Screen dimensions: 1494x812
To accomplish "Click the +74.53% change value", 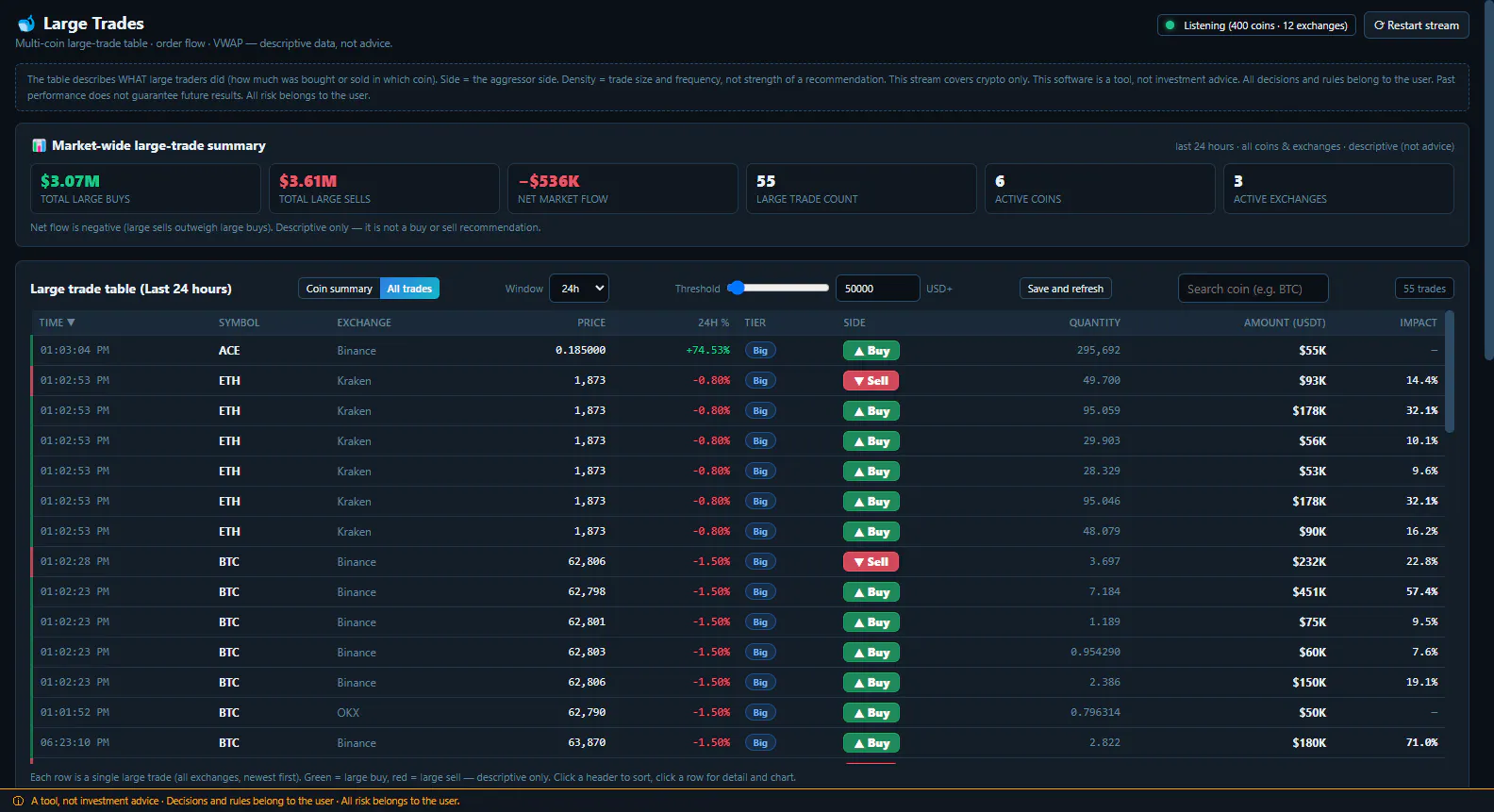I will (x=707, y=351).
